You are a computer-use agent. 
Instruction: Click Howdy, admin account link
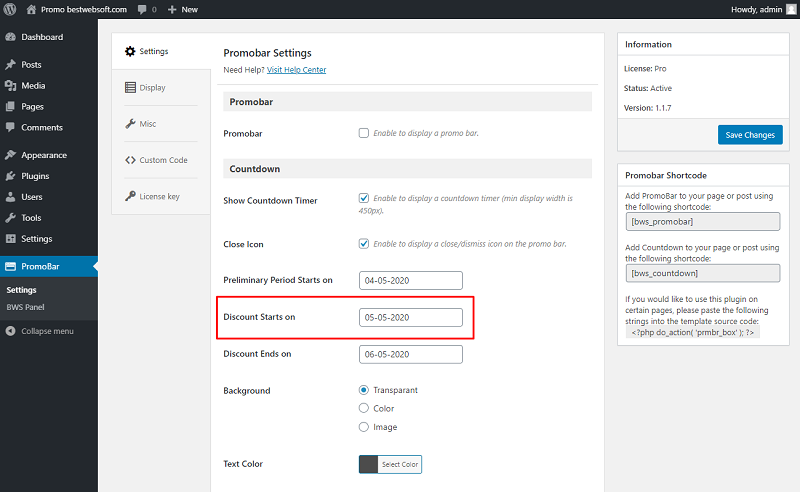click(x=757, y=9)
